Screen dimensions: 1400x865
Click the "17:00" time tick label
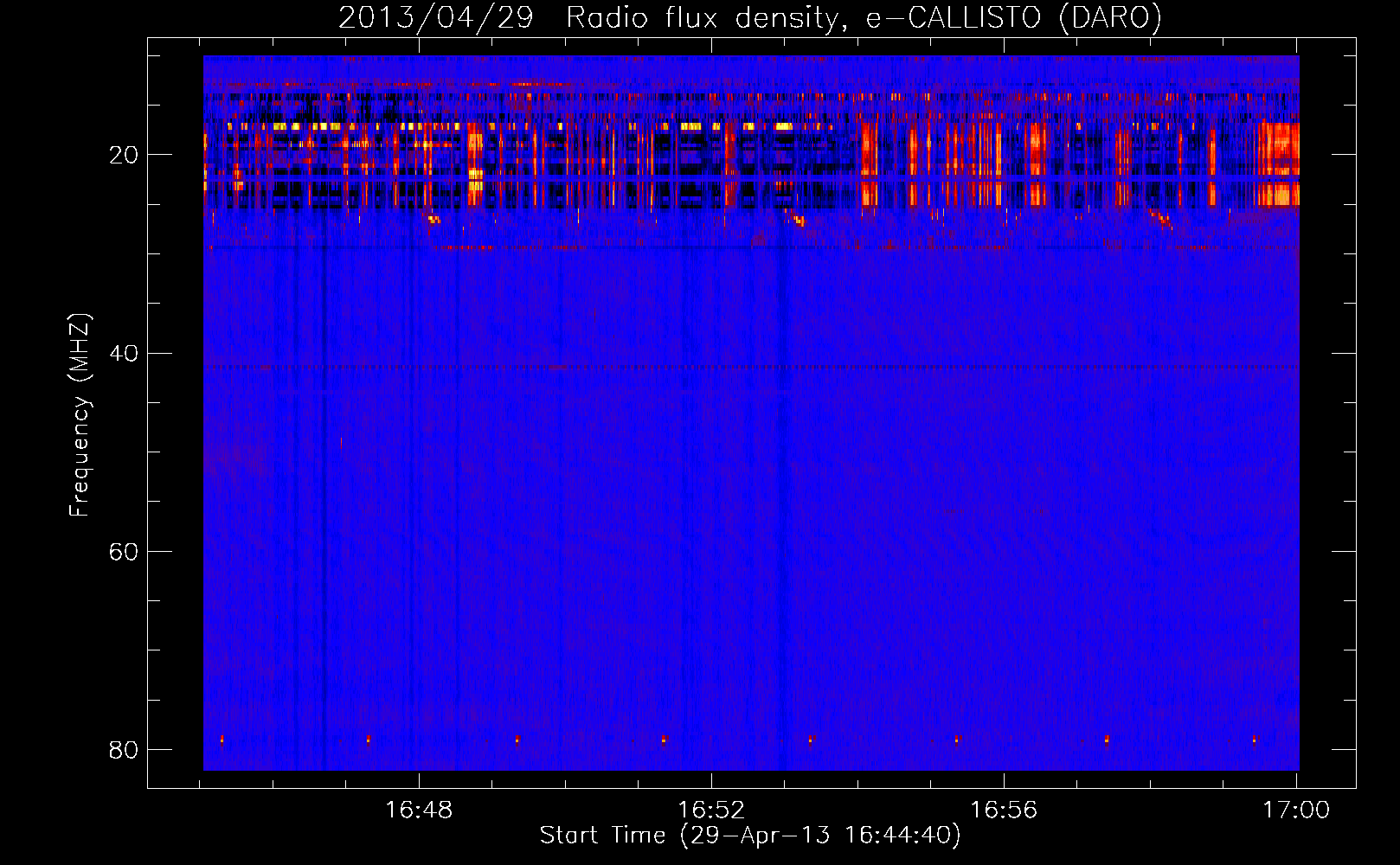pos(1296,811)
